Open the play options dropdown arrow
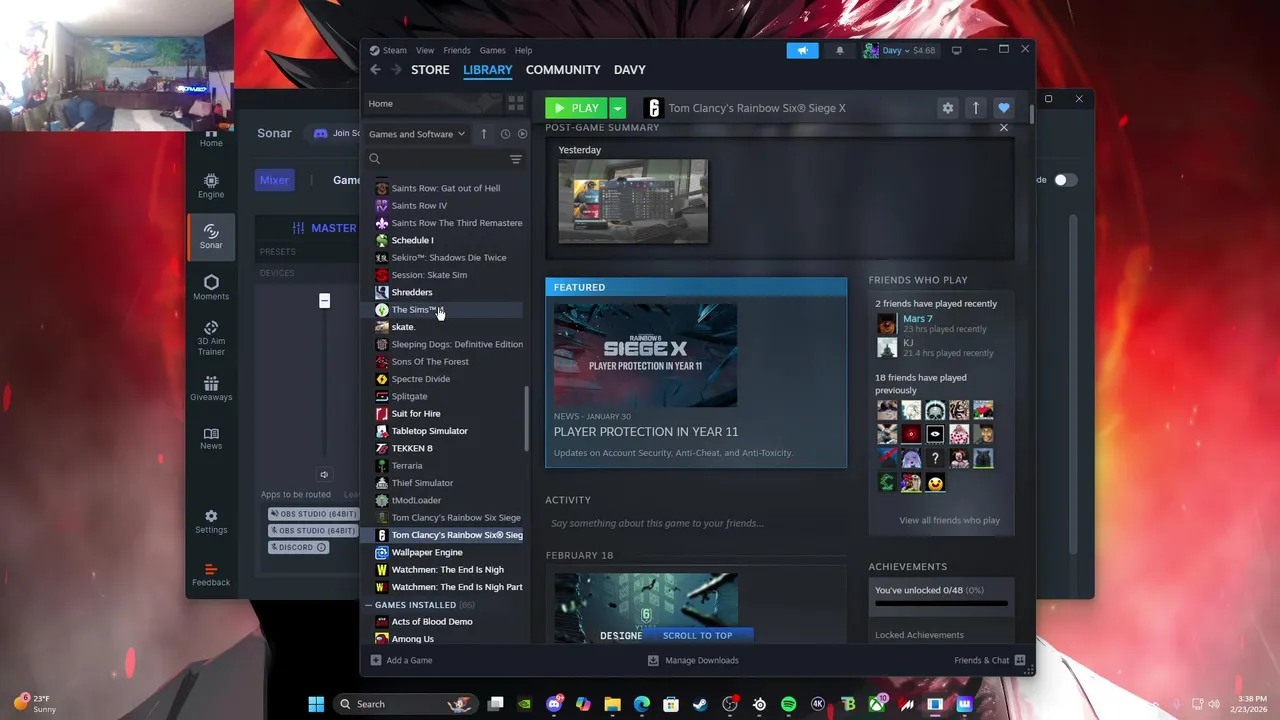The image size is (1280, 720). (618, 108)
